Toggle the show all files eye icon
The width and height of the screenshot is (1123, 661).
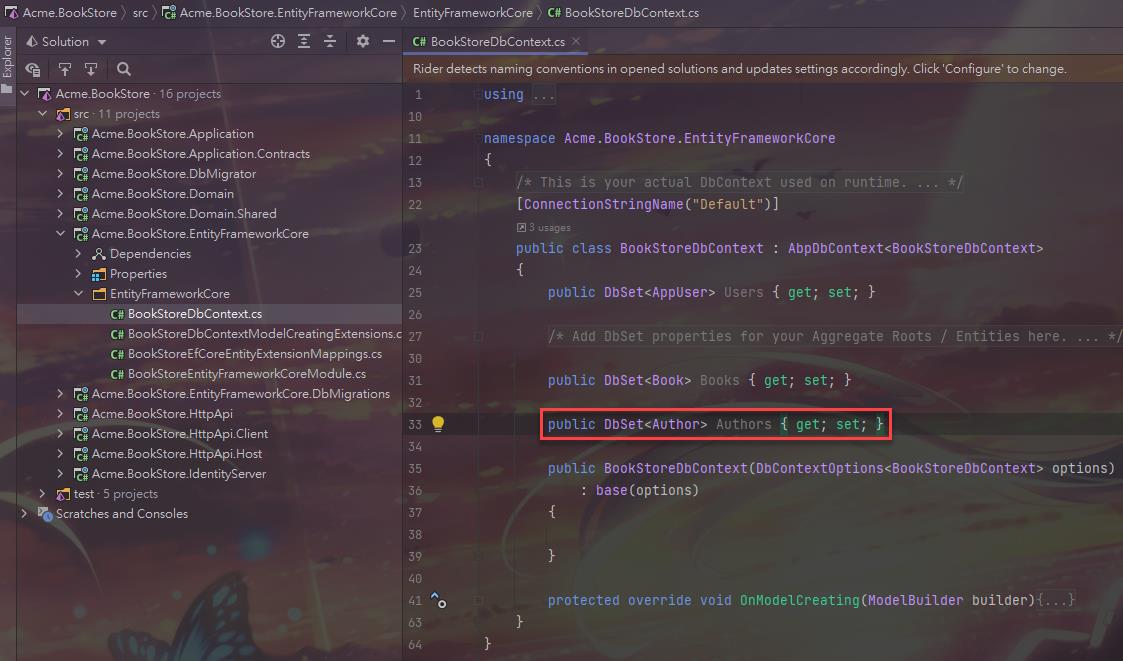click(33, 69)
